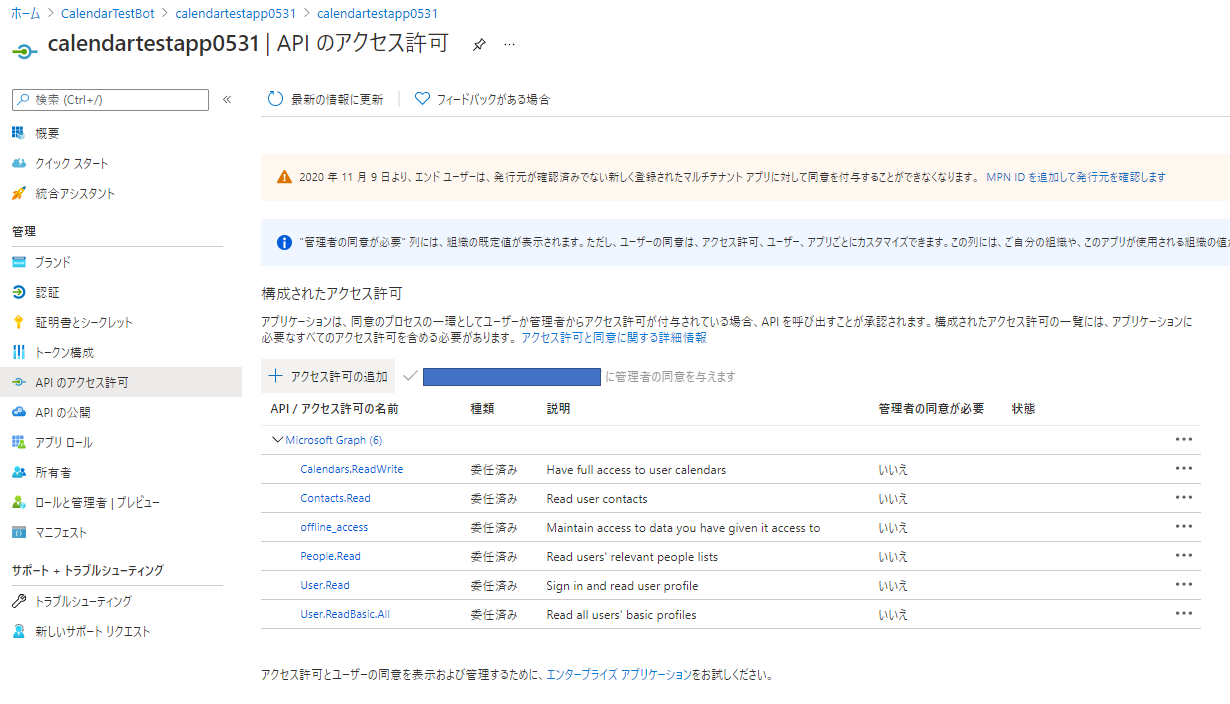Click 'Sign in and read user profile' text

click(x=622, y=585)
